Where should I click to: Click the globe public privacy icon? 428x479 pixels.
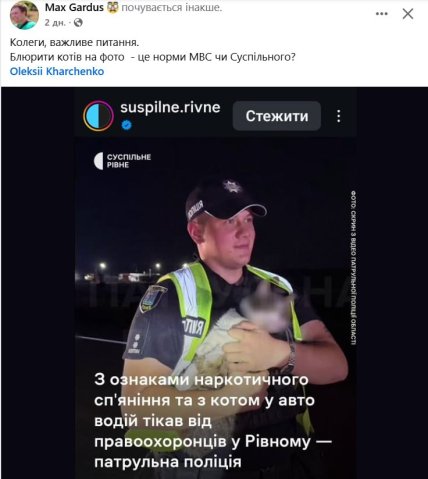coord(78,23)
